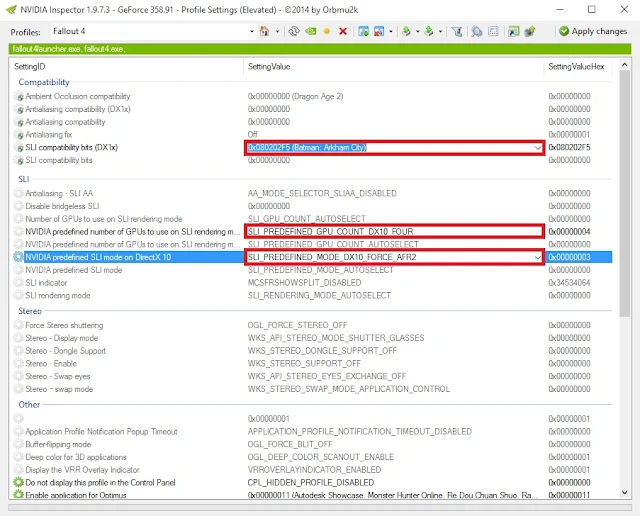
Task: Select Number of GPUs to use on SLI rendering mode
Action: tap(312, 219)
